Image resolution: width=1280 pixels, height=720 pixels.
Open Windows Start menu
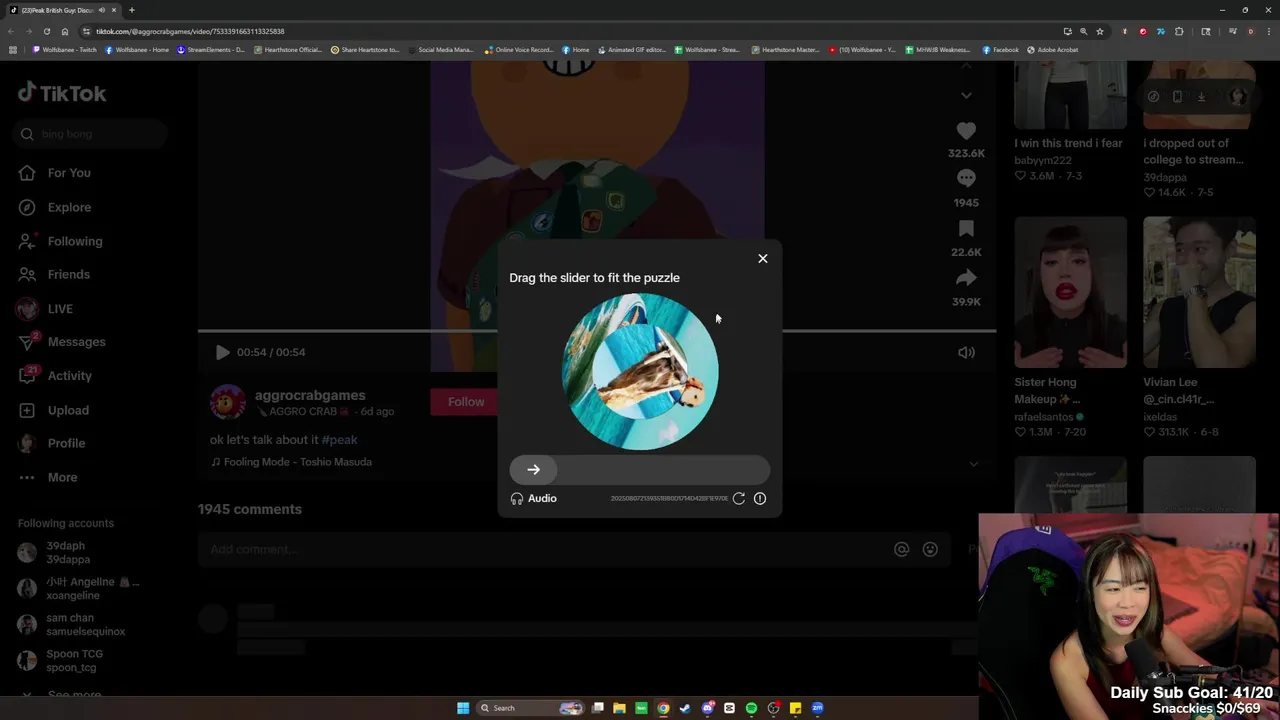tap(463, 708)
